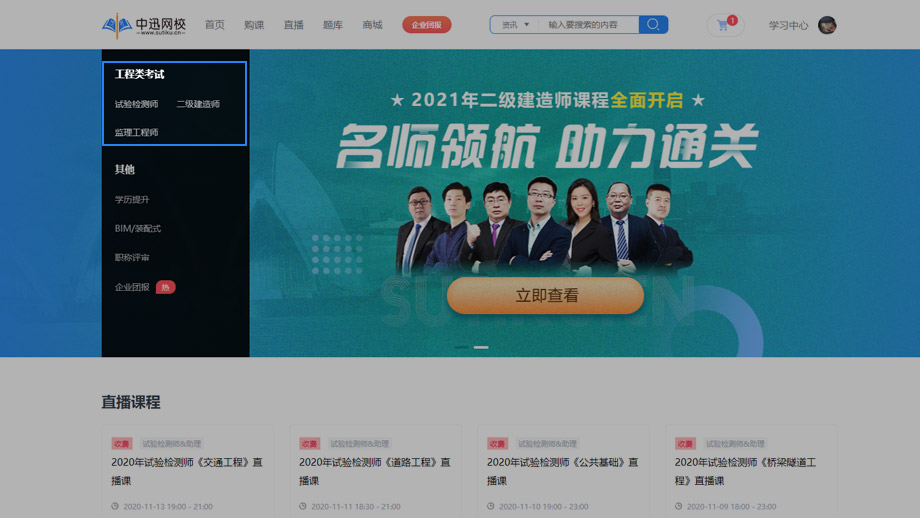The image size is (920, 518).
Task: Open the 资讯 search type dropdown
Action: click(x=515, y=25)
